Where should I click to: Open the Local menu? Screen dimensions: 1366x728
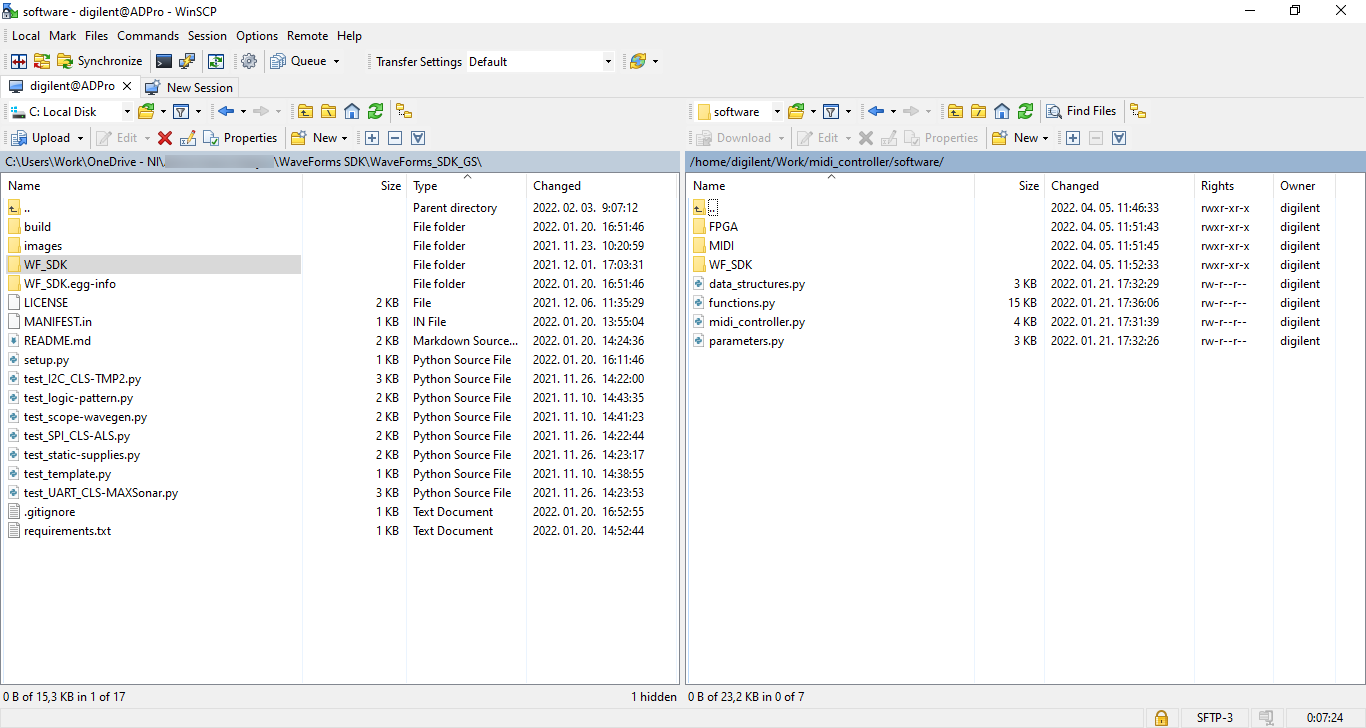point(26,35)
